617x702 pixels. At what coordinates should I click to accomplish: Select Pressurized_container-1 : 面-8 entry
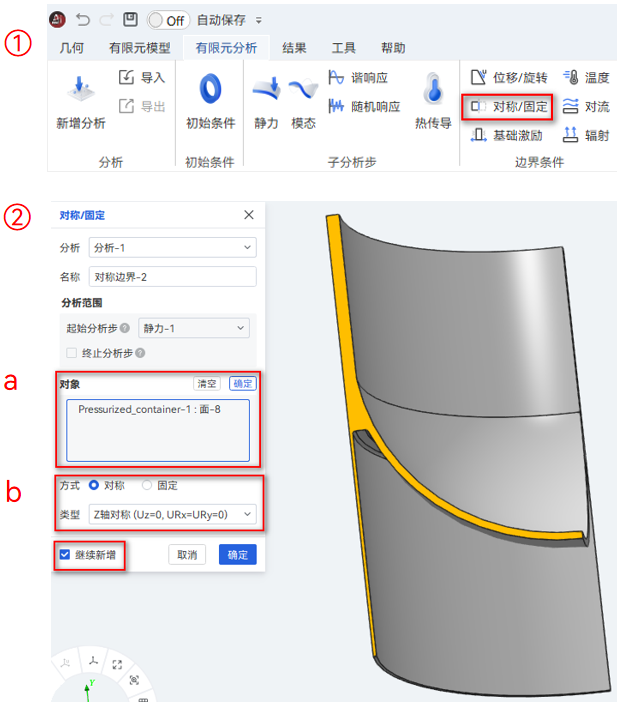coord(150,409)
